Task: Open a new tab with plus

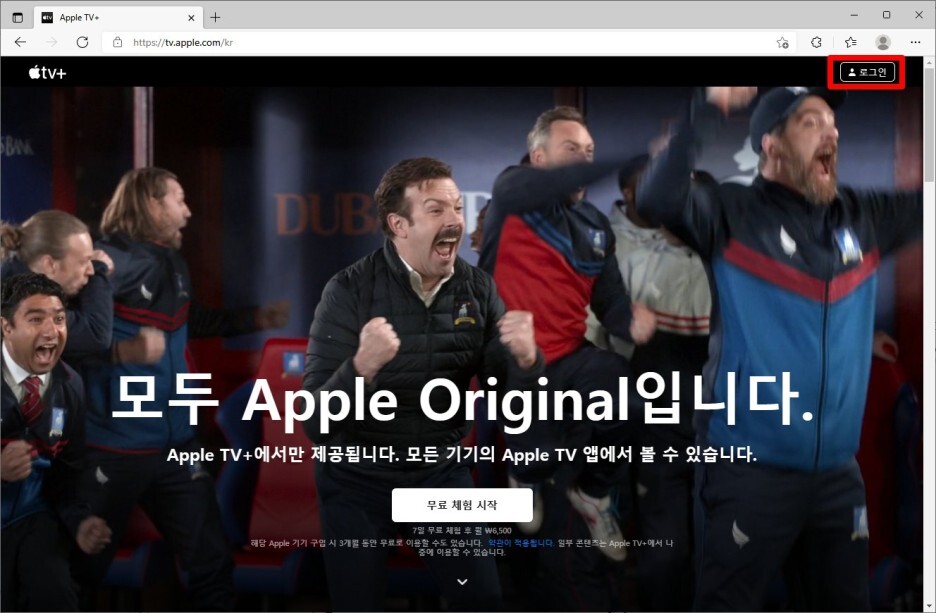Action: point(215,17)
